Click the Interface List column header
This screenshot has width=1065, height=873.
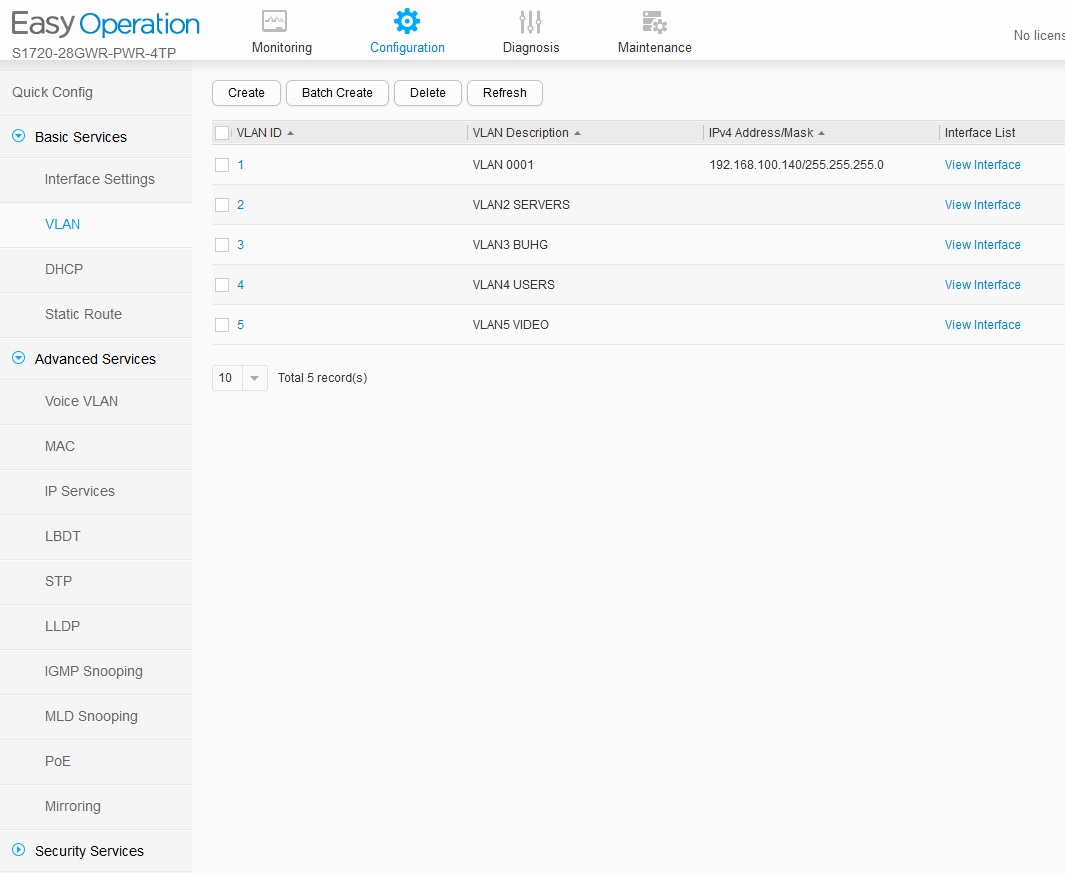click(979, 133)
